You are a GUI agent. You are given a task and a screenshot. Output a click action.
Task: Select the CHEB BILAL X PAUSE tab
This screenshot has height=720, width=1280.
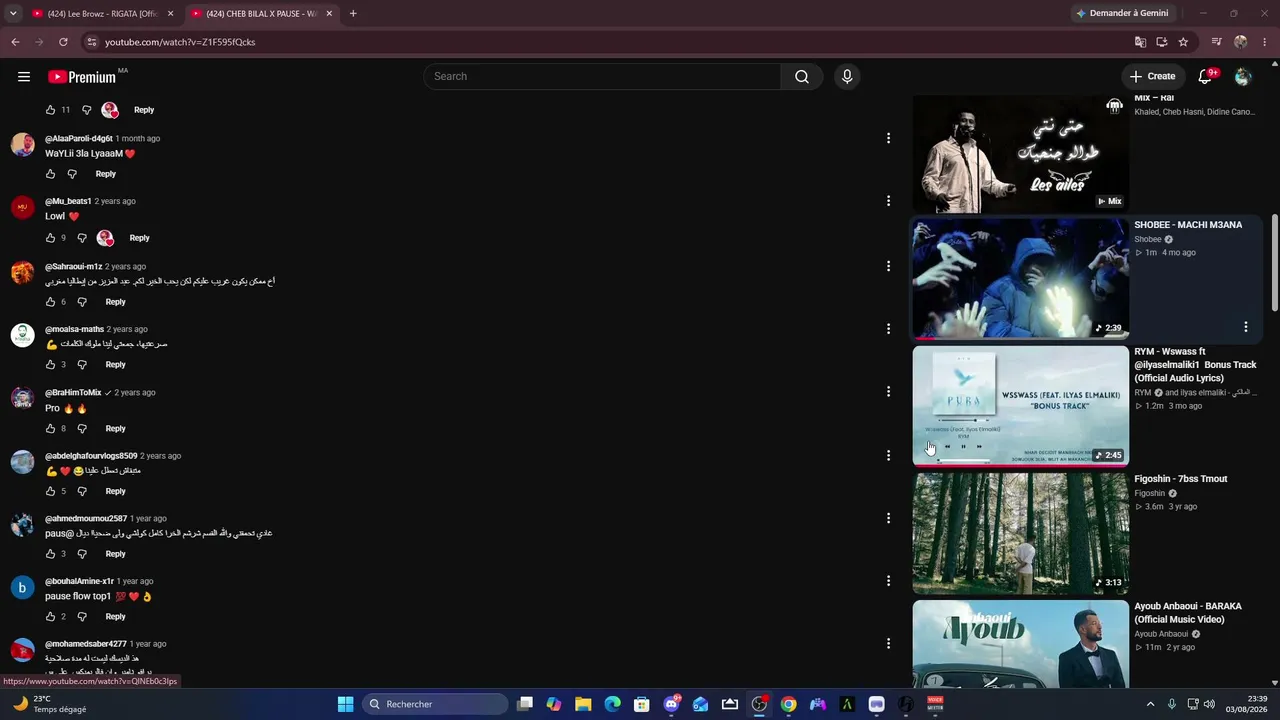coord(262,14)
